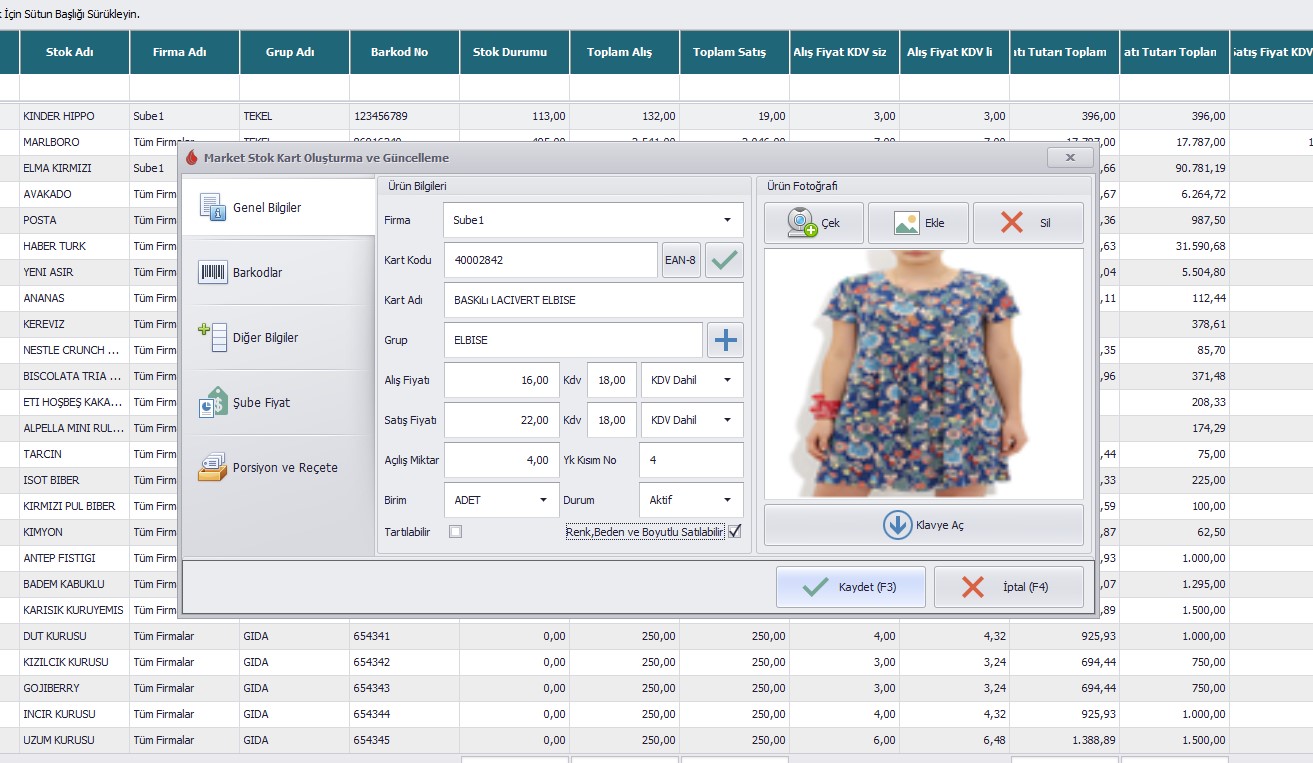Save the stock card with Kaydet (F3)
The image size is (1313, 763).
tap(850, 587)
